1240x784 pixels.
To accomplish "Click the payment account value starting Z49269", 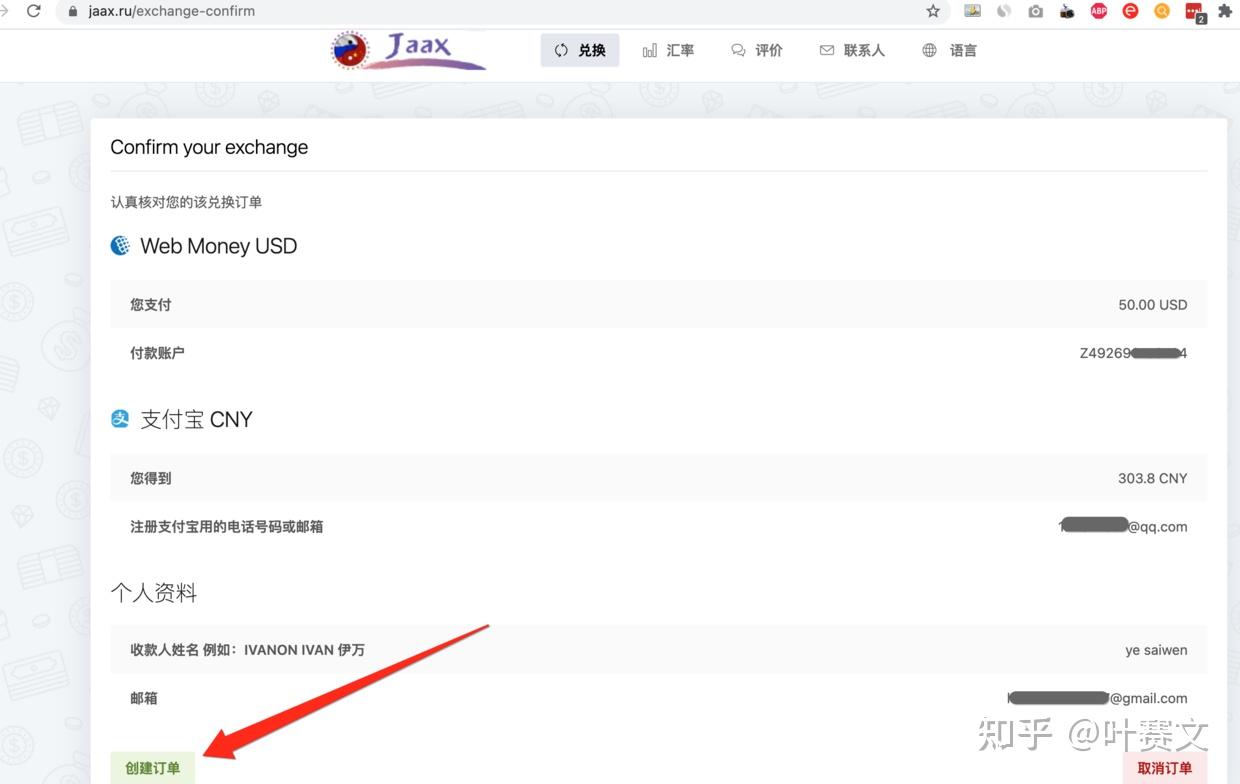I will click(1133, 353).
